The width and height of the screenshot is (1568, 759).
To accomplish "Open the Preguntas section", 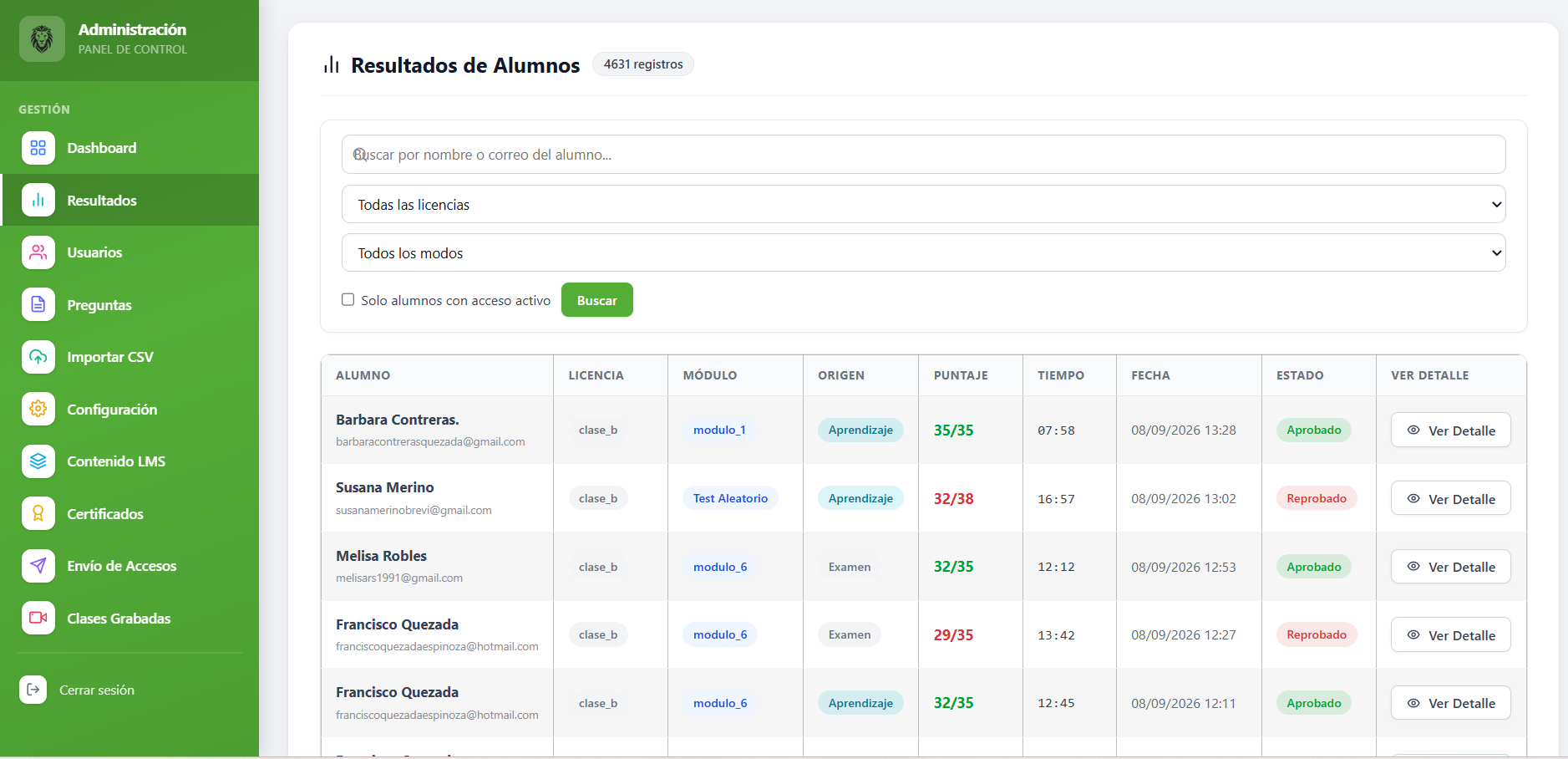I will click(129, 305).
